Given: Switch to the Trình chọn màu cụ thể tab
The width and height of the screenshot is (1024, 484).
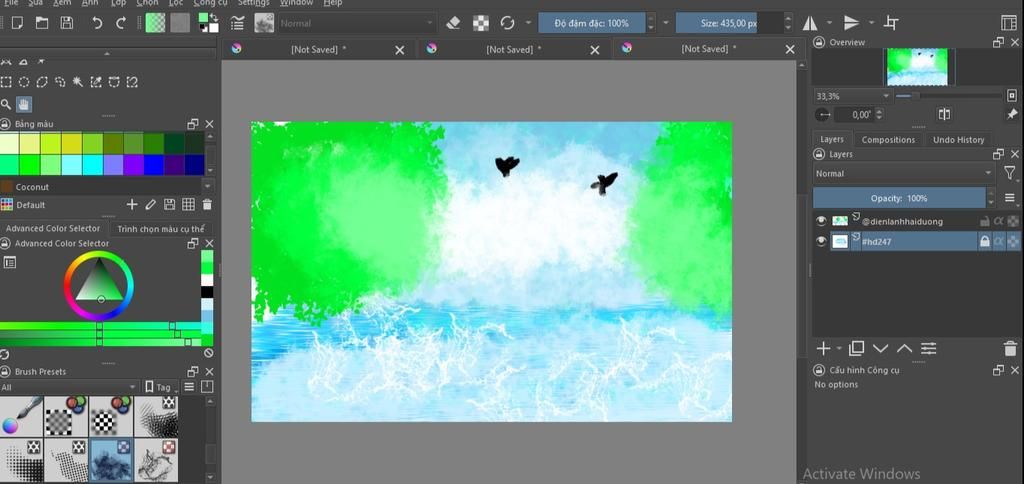Looking at the screenshot, I should point(161,229).
